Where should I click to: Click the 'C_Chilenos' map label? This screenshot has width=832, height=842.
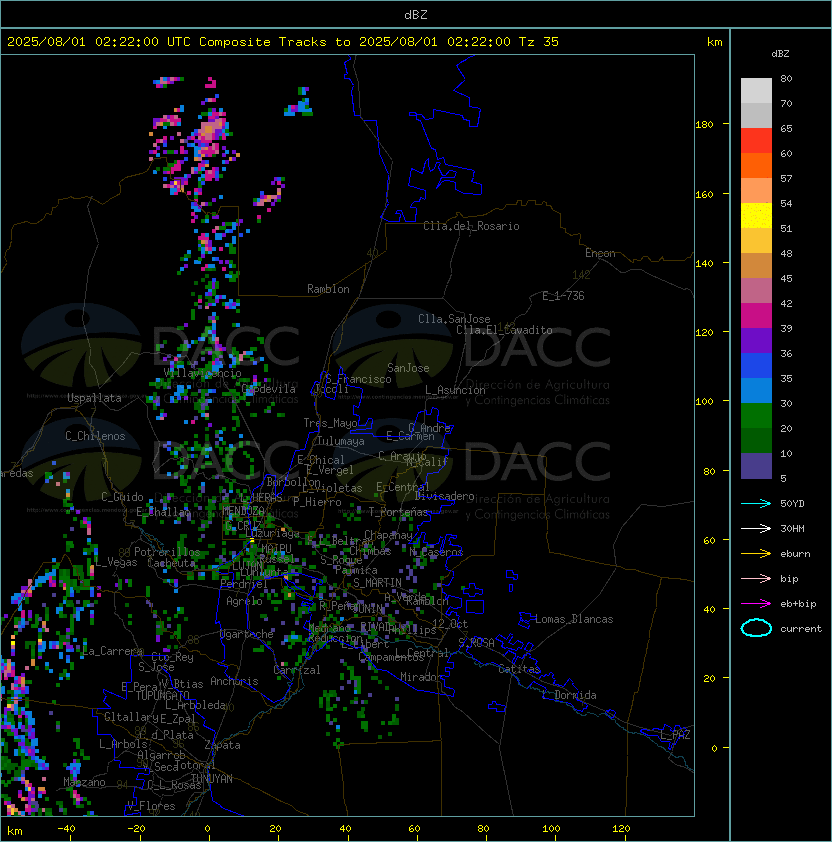[95, 436]
